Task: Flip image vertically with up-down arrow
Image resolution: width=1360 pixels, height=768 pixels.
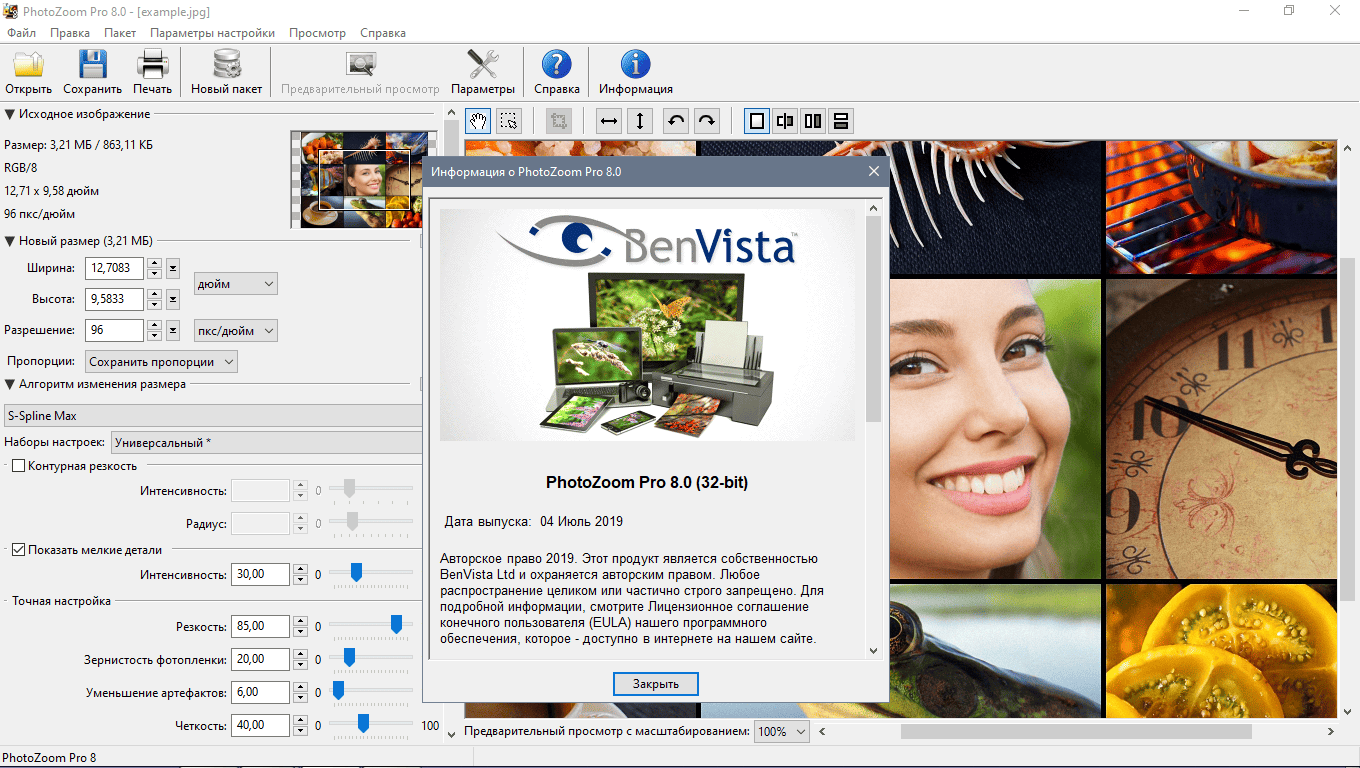Action: [639, 121]
